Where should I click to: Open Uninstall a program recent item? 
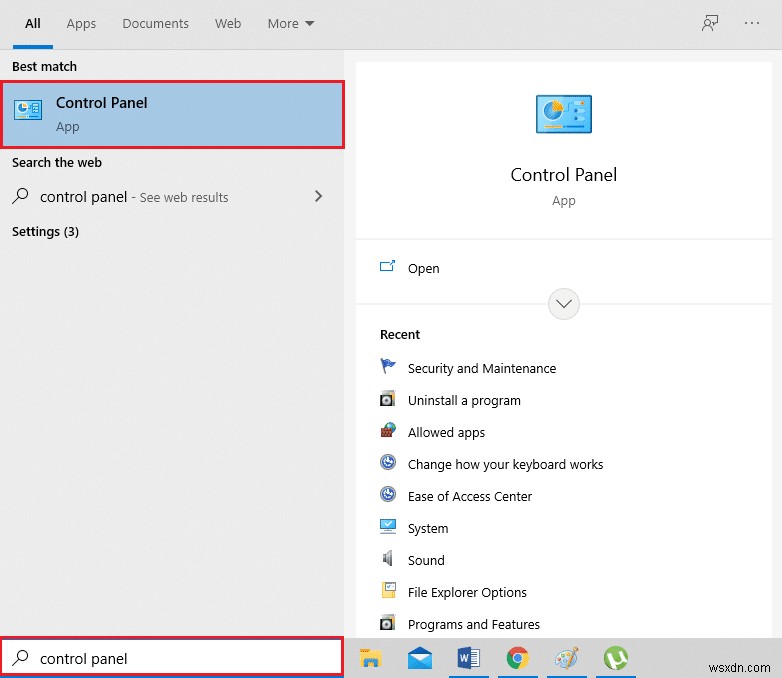point(464,401)
